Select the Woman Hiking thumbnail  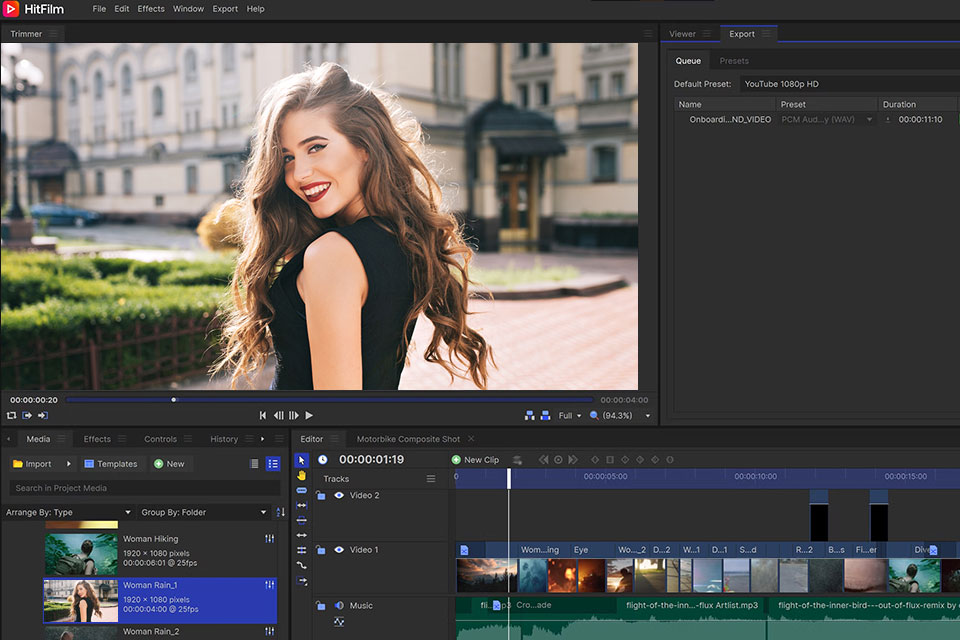click(81, 554)
